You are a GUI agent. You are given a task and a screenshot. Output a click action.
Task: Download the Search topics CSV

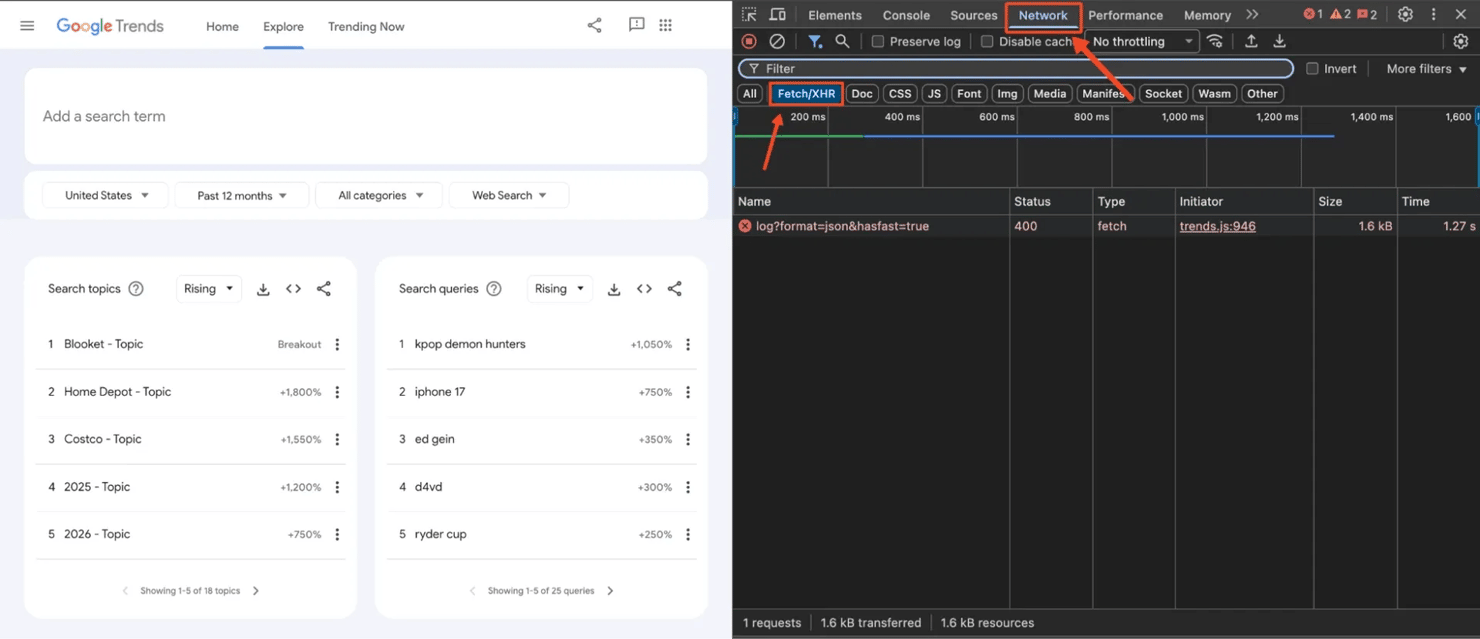[263, 289]
